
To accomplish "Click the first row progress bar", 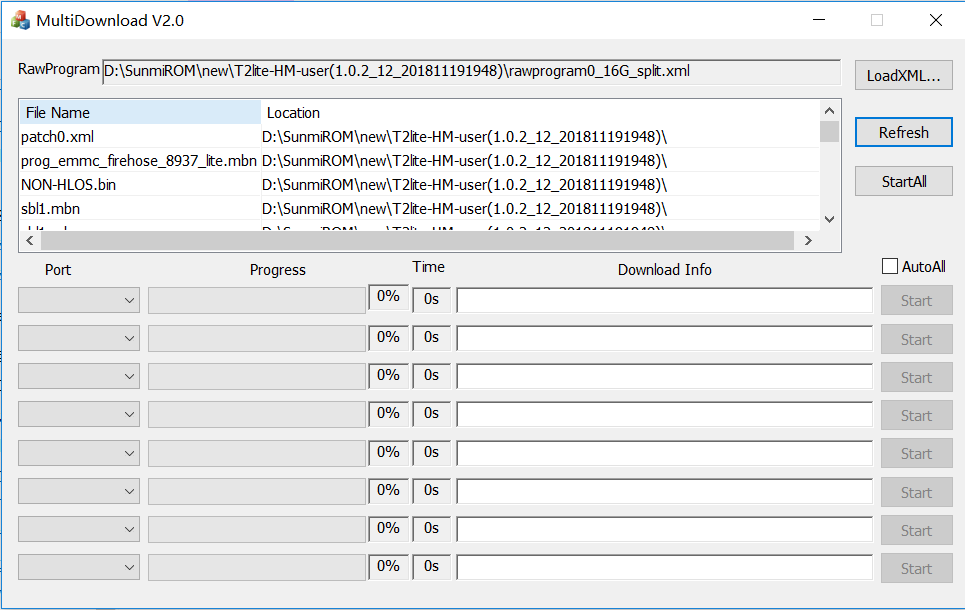I will pos(256,301).
